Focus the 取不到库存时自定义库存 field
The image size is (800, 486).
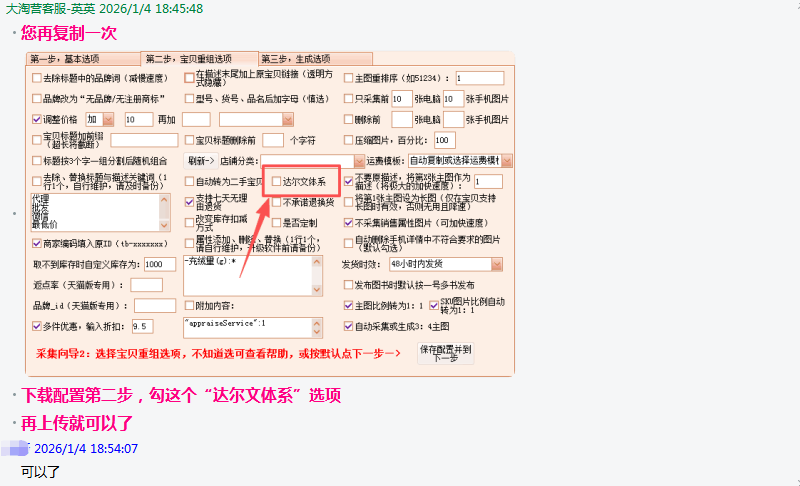159,264
